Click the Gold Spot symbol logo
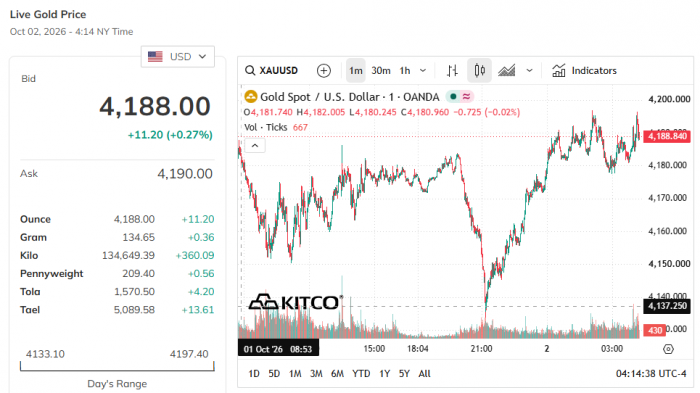Viewport: 700px width, 393px height. point(251,96)
